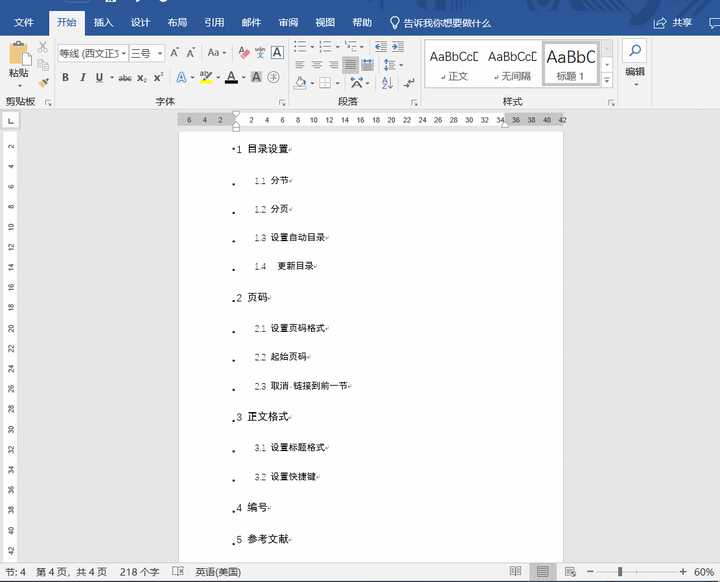Switch to Print Layout view icon
720x582 pixels.
(x=542, y=571)
